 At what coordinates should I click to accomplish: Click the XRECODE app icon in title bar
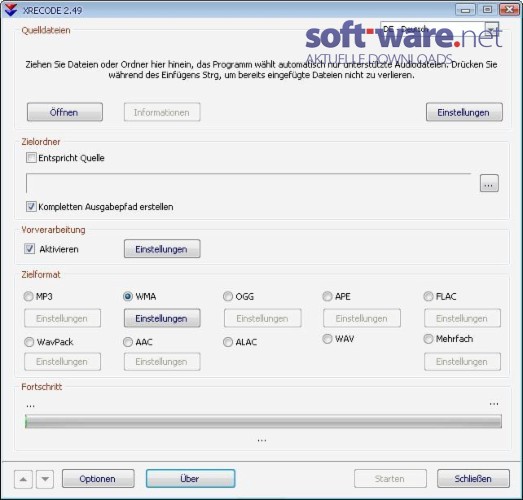pyautogui.click(x=11, y=9)
